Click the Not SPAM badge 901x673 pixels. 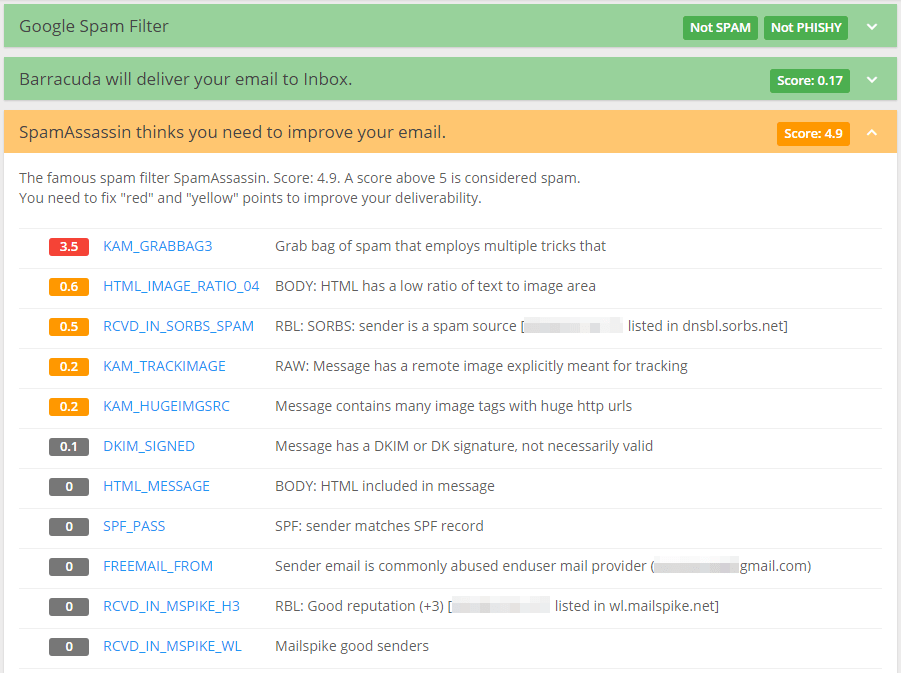click(x=720, y=28)
